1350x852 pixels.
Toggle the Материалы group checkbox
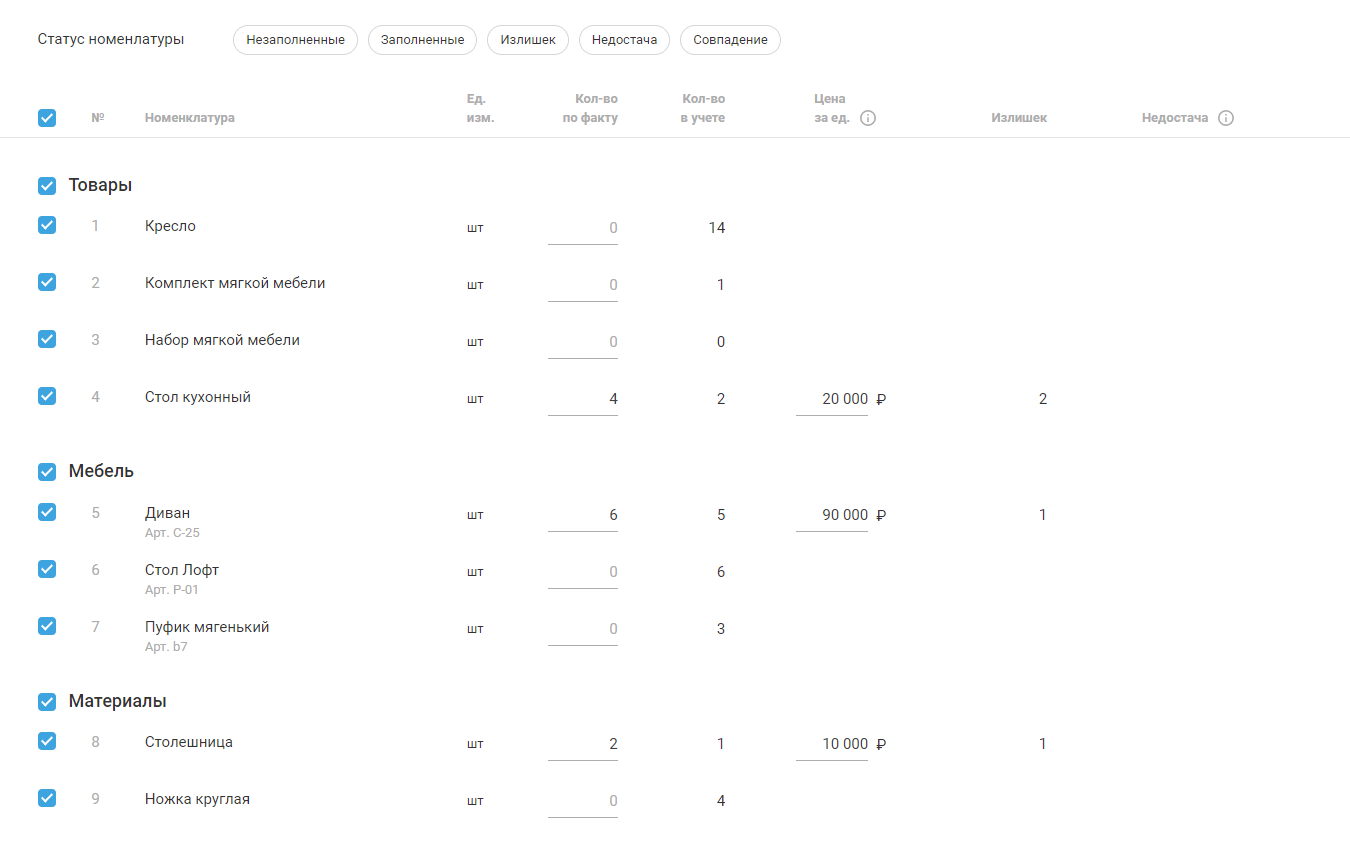47,702
